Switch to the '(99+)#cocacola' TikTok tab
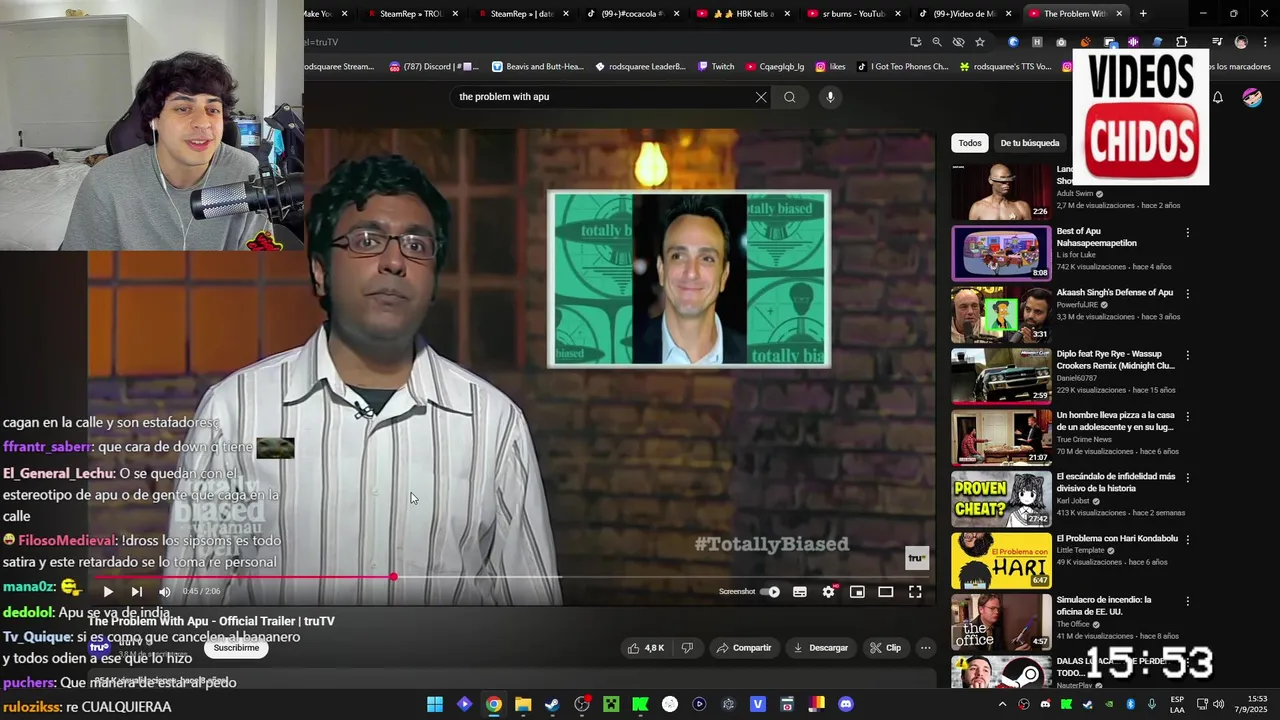1280x720 pixels. coord(634,14)
